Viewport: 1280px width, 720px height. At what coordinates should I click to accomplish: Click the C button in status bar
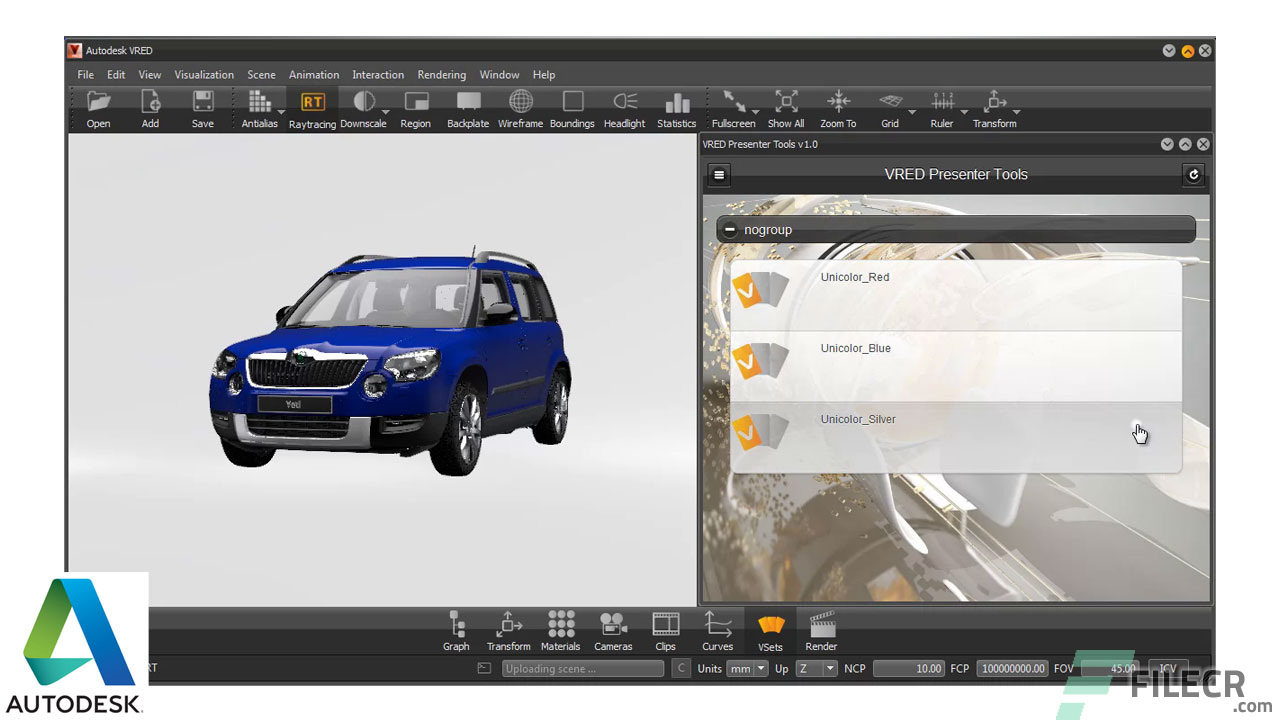681,669
